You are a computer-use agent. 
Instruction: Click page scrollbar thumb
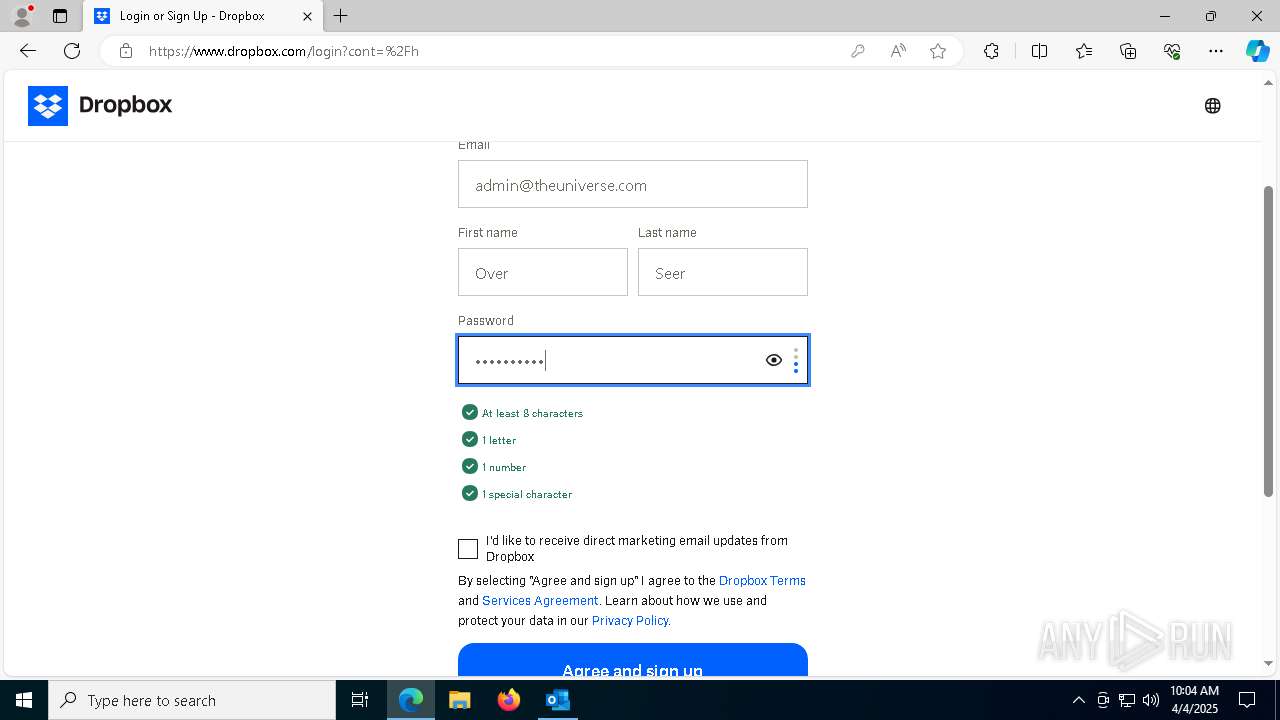(1269, 340)
